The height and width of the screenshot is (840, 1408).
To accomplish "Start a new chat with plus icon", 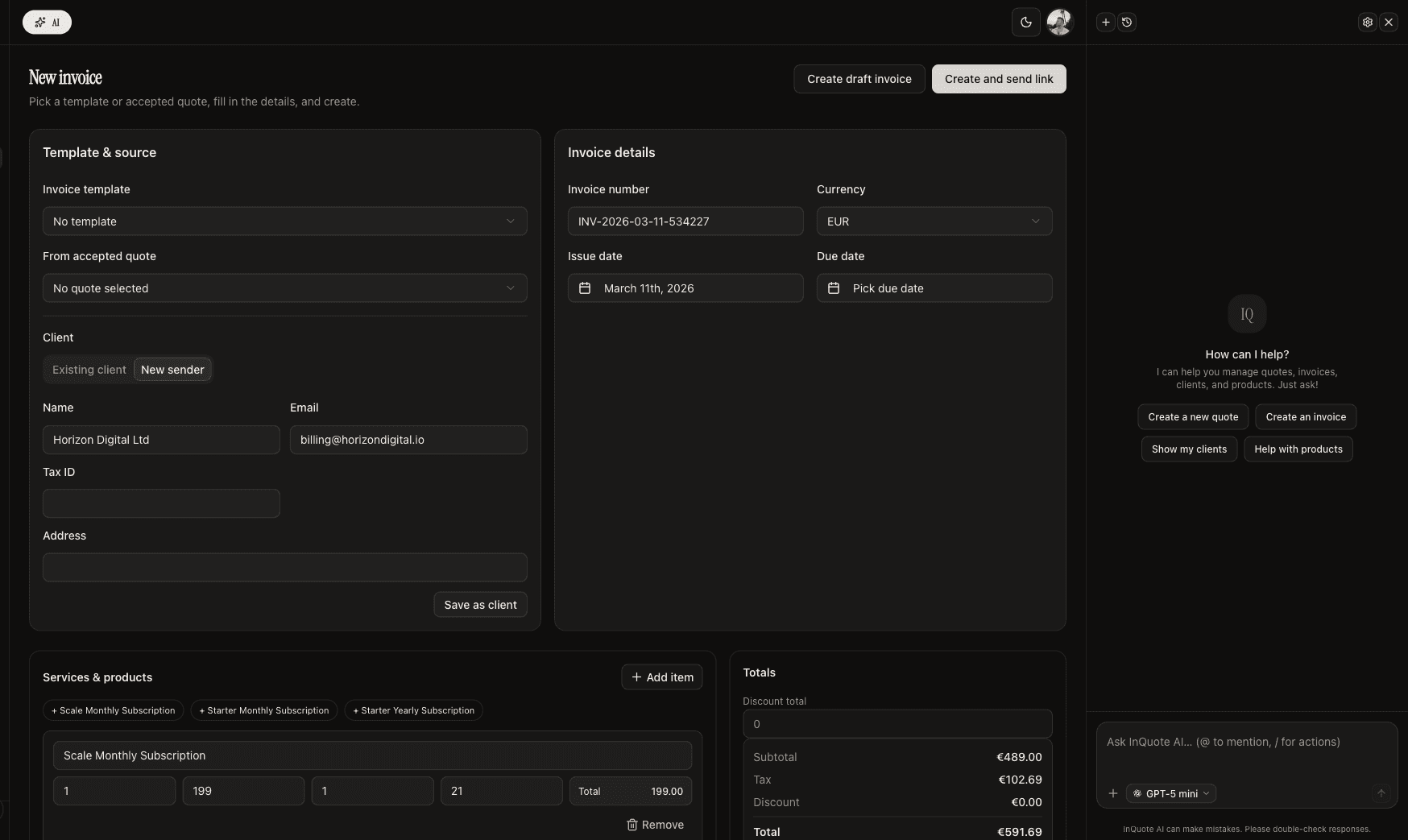I will pyautogui.click(x=1106, y=23).
